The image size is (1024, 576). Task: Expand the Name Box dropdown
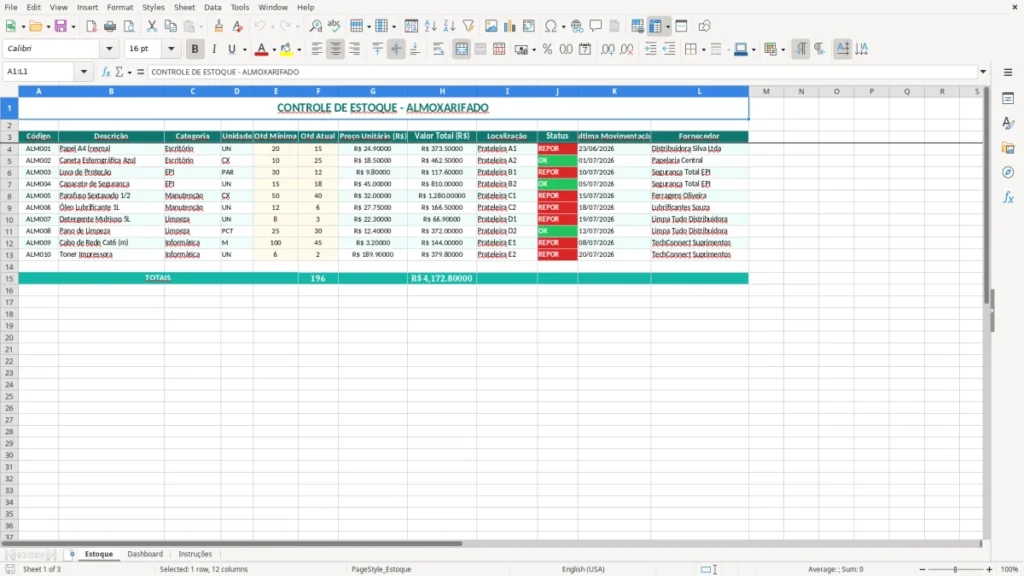click(x=84, y=72)
